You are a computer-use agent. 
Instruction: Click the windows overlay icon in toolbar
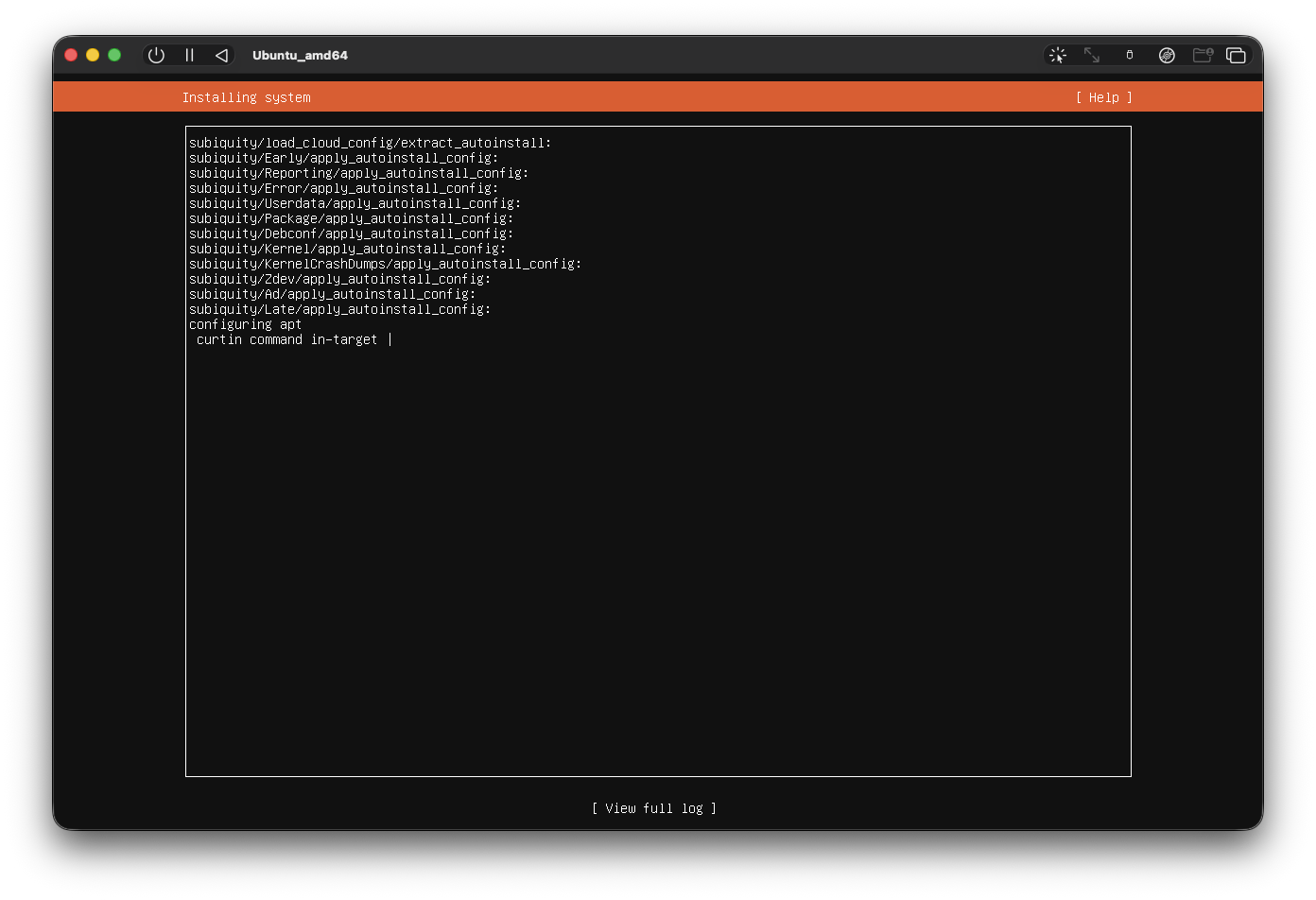point(1236,55)
